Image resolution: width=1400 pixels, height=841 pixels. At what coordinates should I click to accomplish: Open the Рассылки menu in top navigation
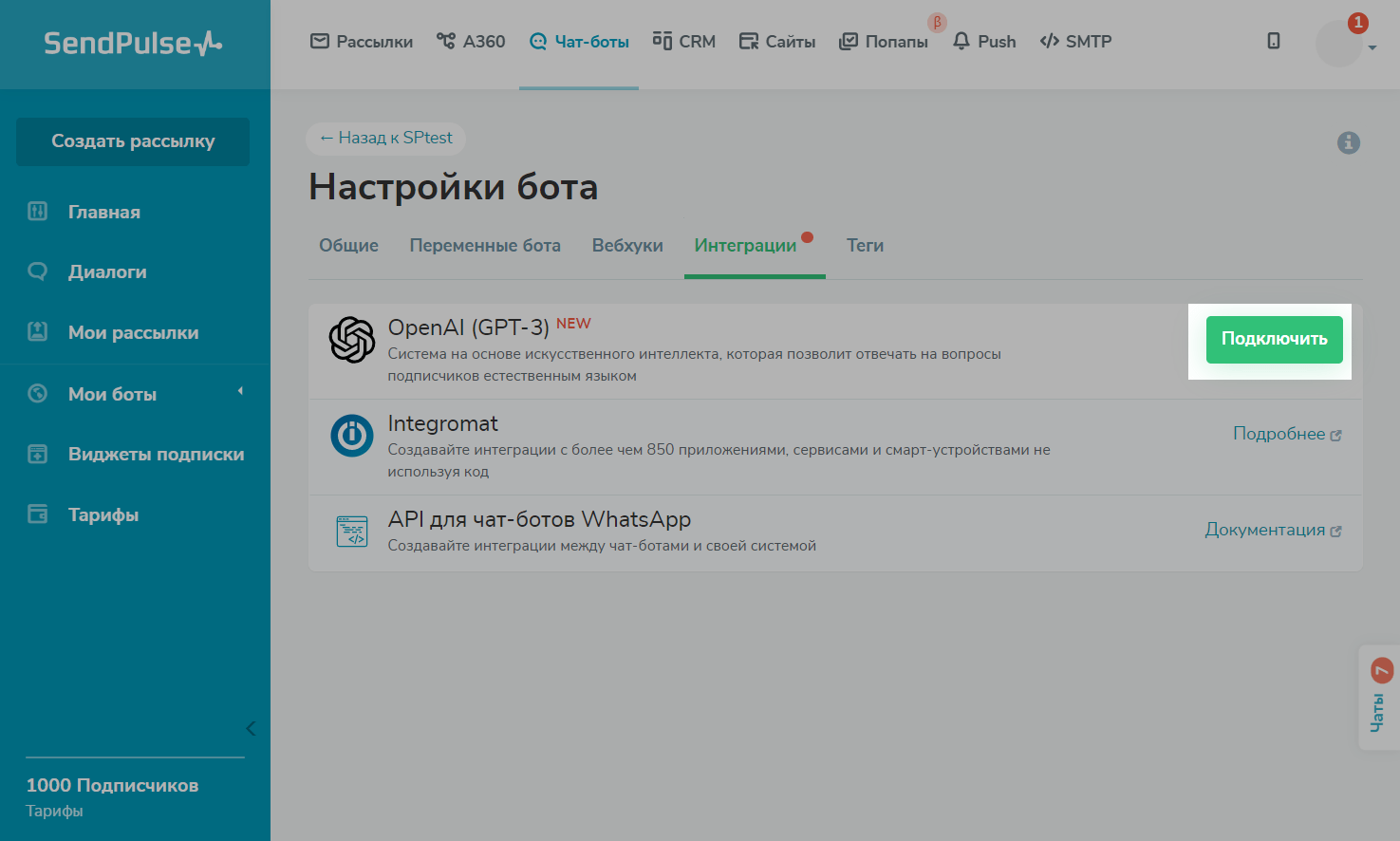[x=362, y=42]
